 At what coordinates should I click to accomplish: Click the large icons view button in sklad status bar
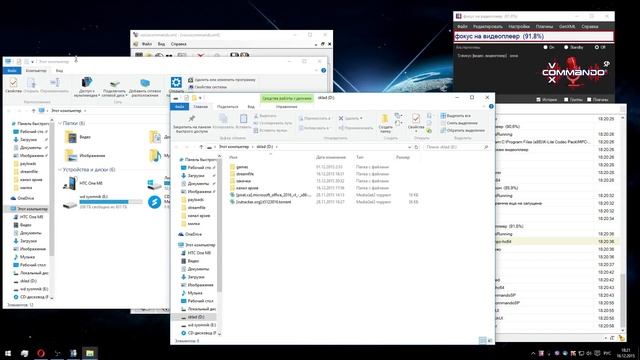pos(490,340)
